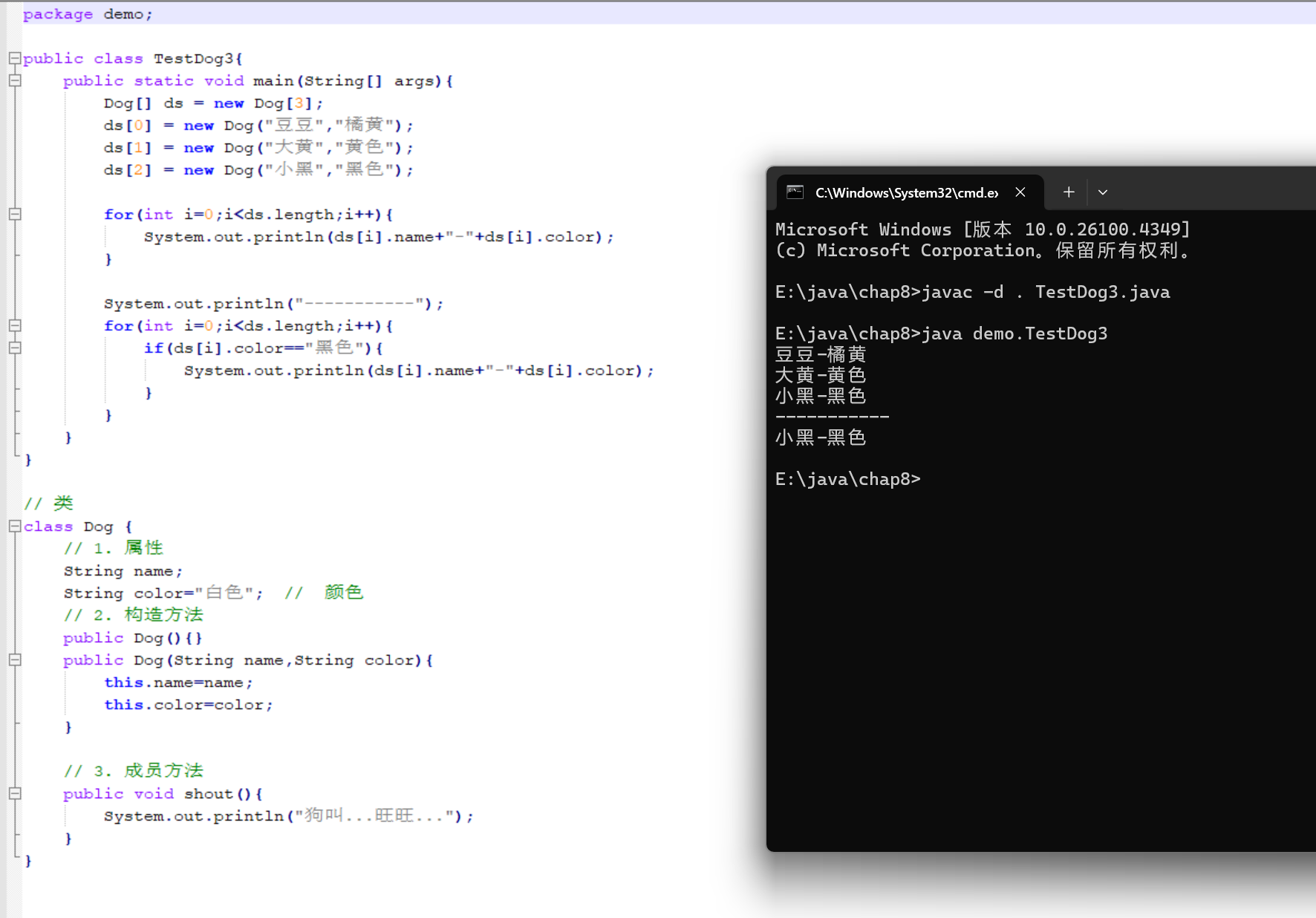Click the javac compile command text
This screenshot has height=918, width=1316.
pos(1040,292)
